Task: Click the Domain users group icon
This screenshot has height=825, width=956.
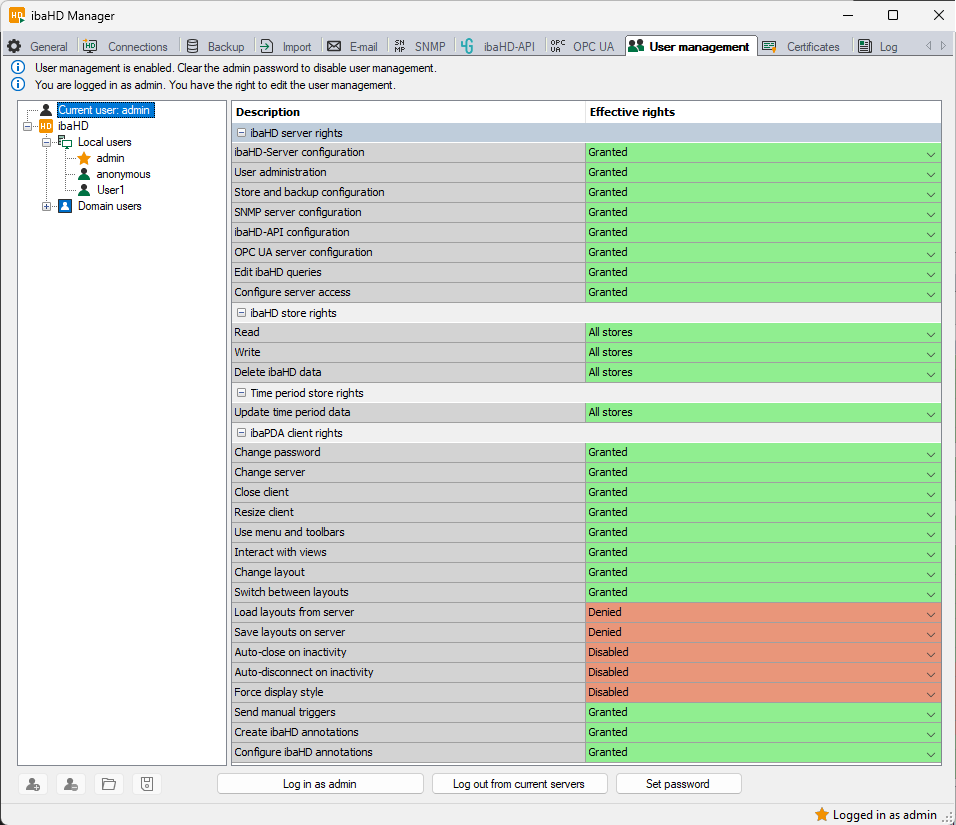Action: pos(65,206)
